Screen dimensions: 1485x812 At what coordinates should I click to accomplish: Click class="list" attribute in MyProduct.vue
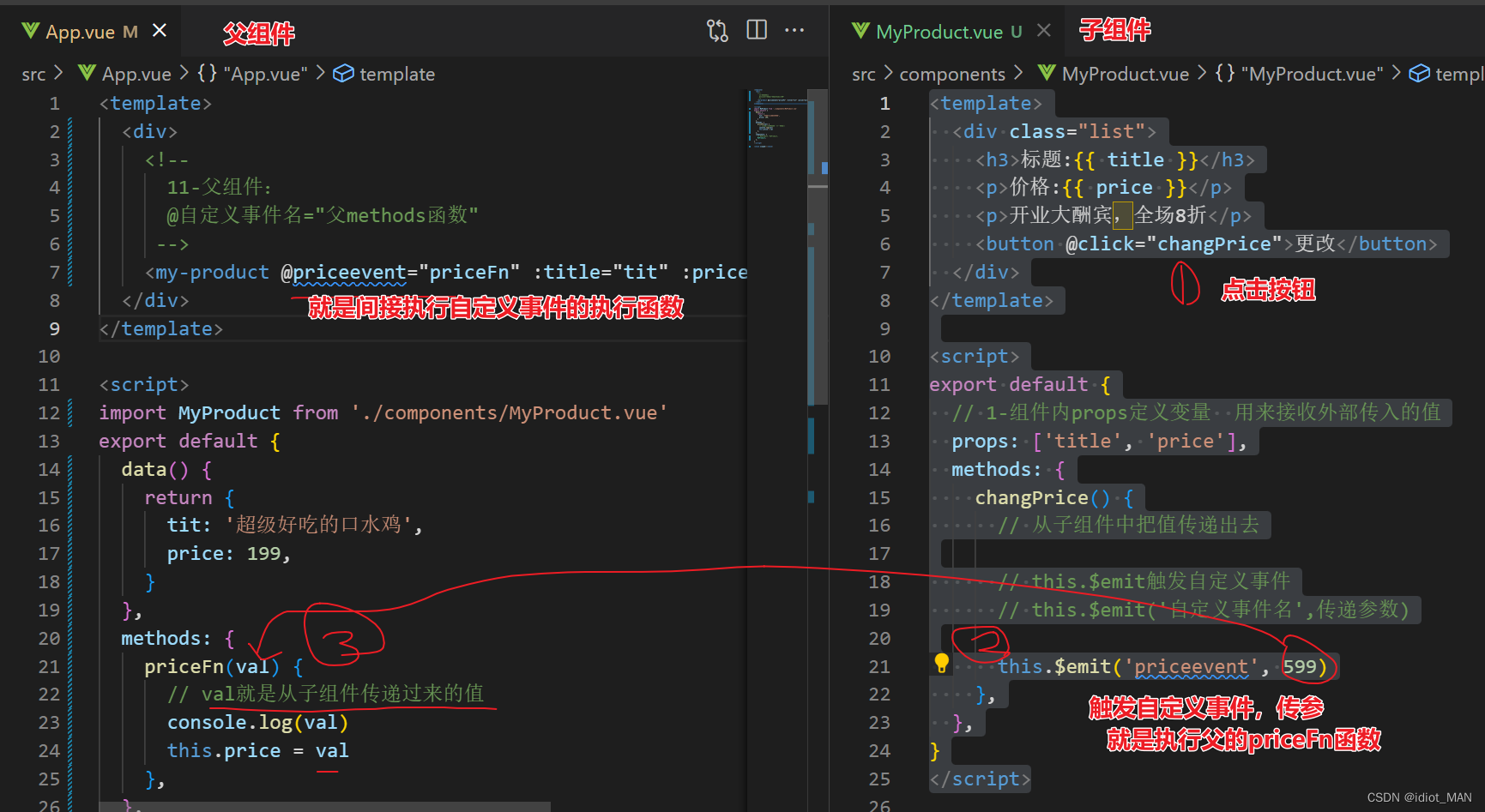1077,132
